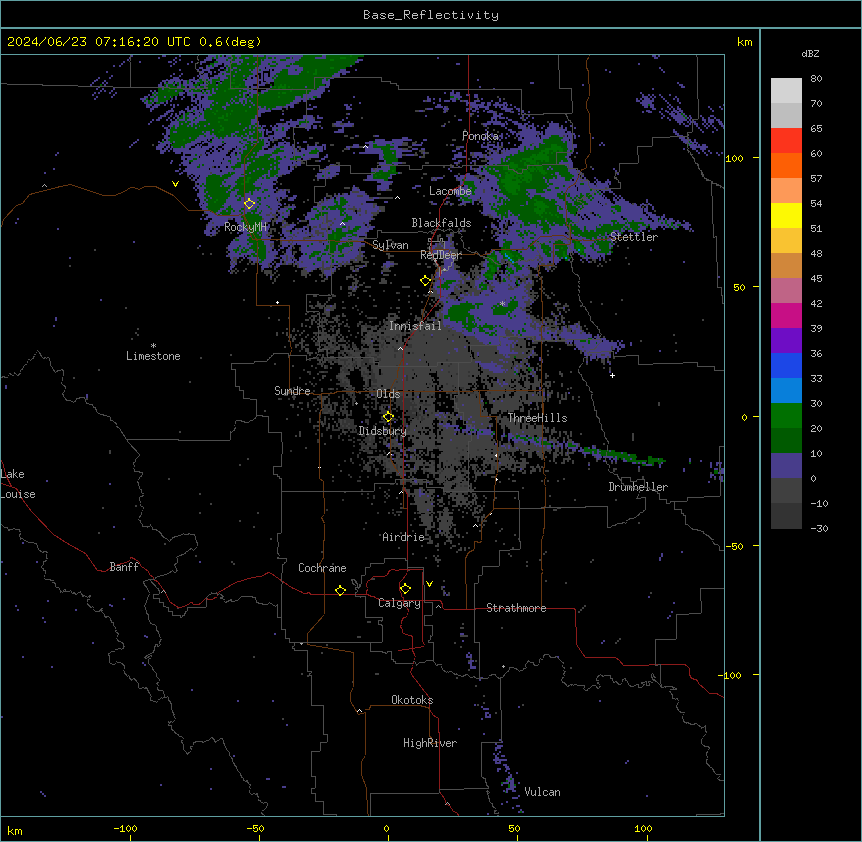This screenshot has width=862, height=842.
Task: Click the Base_Reflectivity title text
Action: (x=431, y=15)
